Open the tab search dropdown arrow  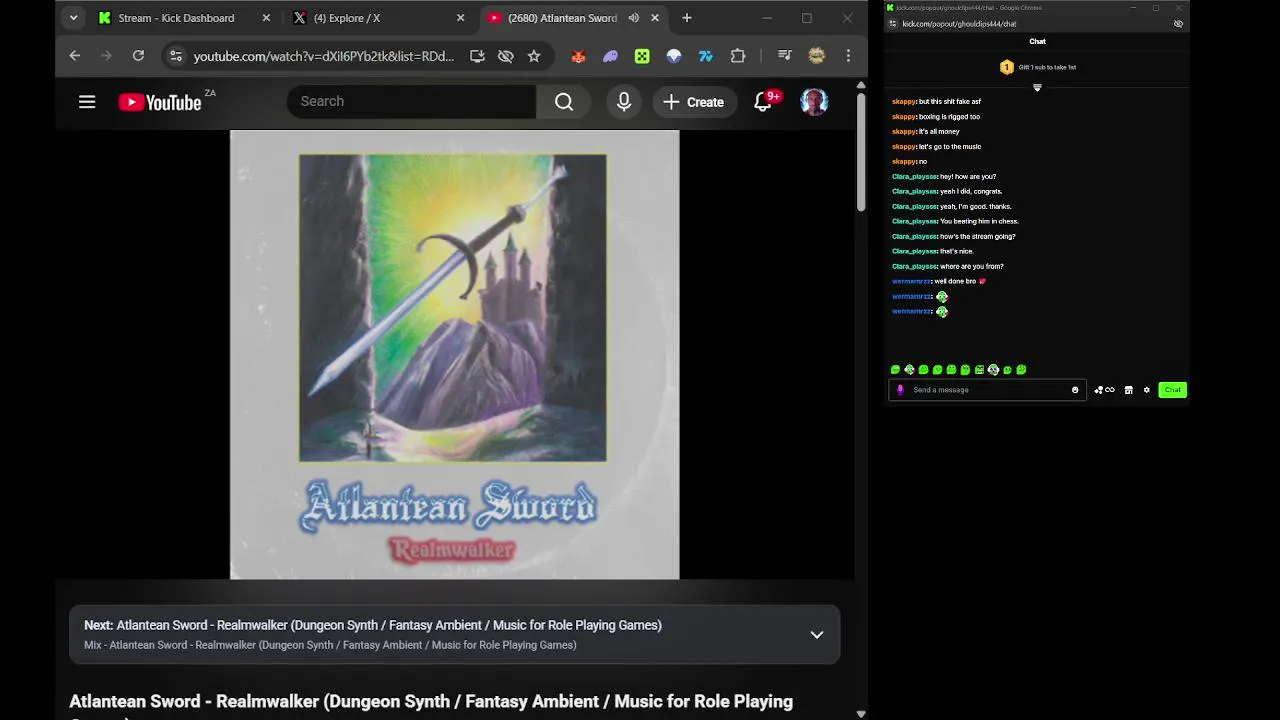click(x=73, y=18)
